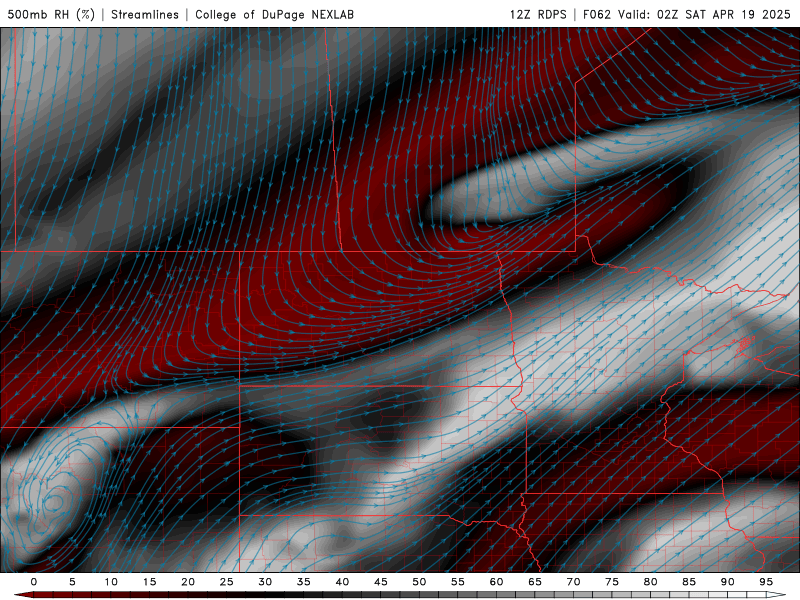This screenshot has width=800, height=600.
Task: Click the colorbar label "70"
Action: pyautogui.click(x=573, y=582)
